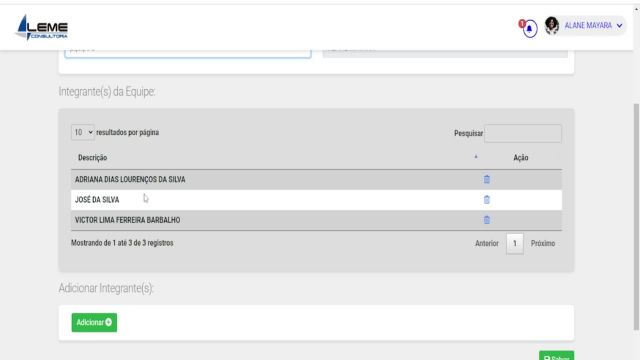
Task: Click the Mostrando de 1 até 3 records text
Action: (122, 243)
